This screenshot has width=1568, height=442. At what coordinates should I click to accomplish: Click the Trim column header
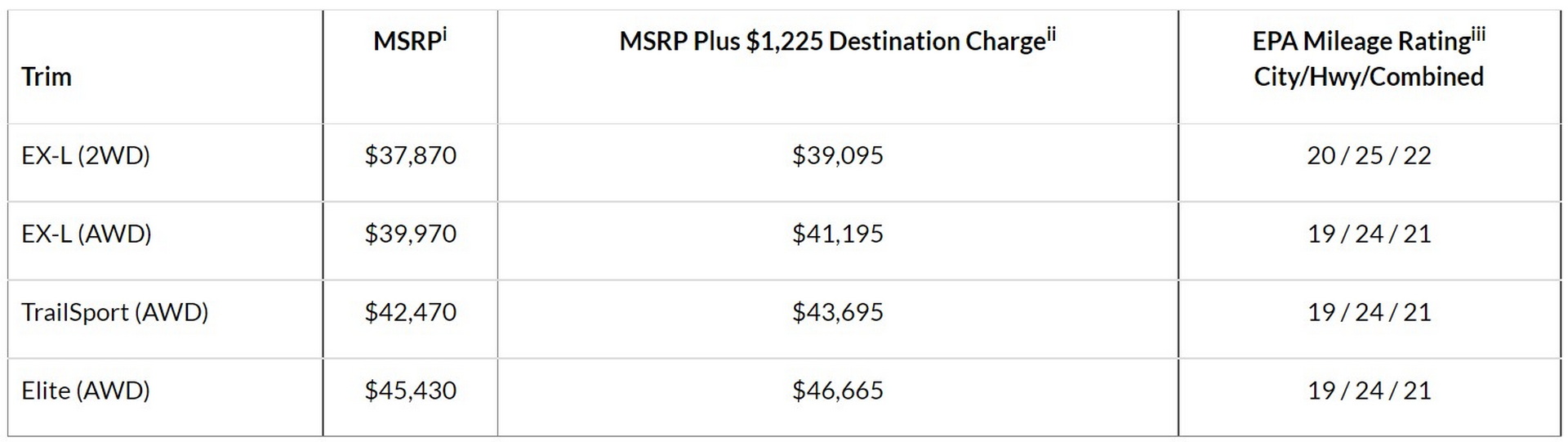coord(47,77)
